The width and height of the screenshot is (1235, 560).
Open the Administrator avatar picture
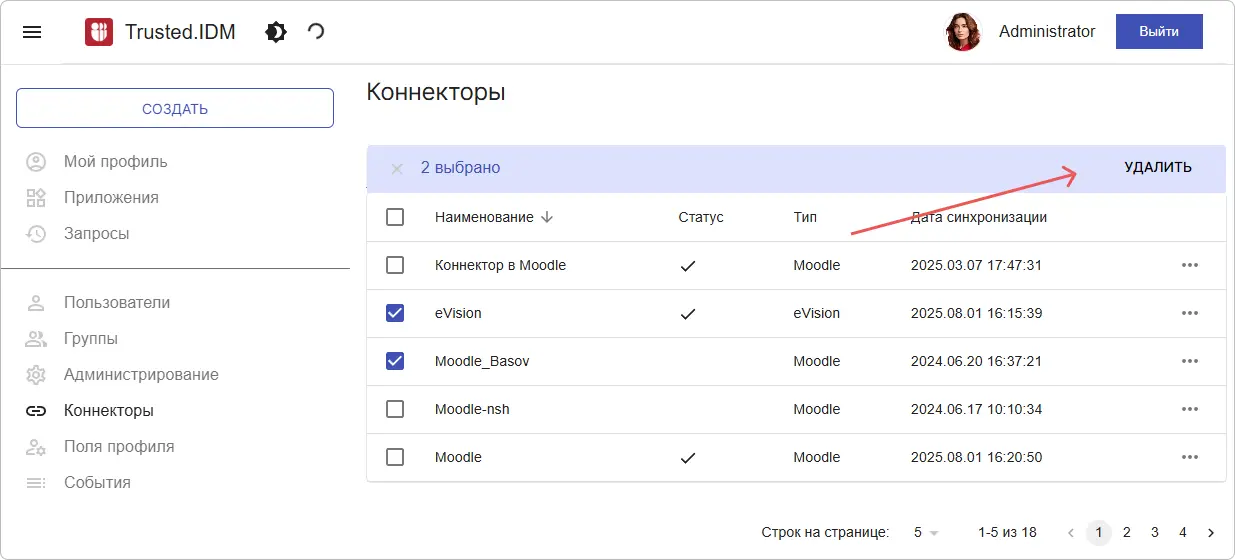pyautogui.click(x=963, y=32)
